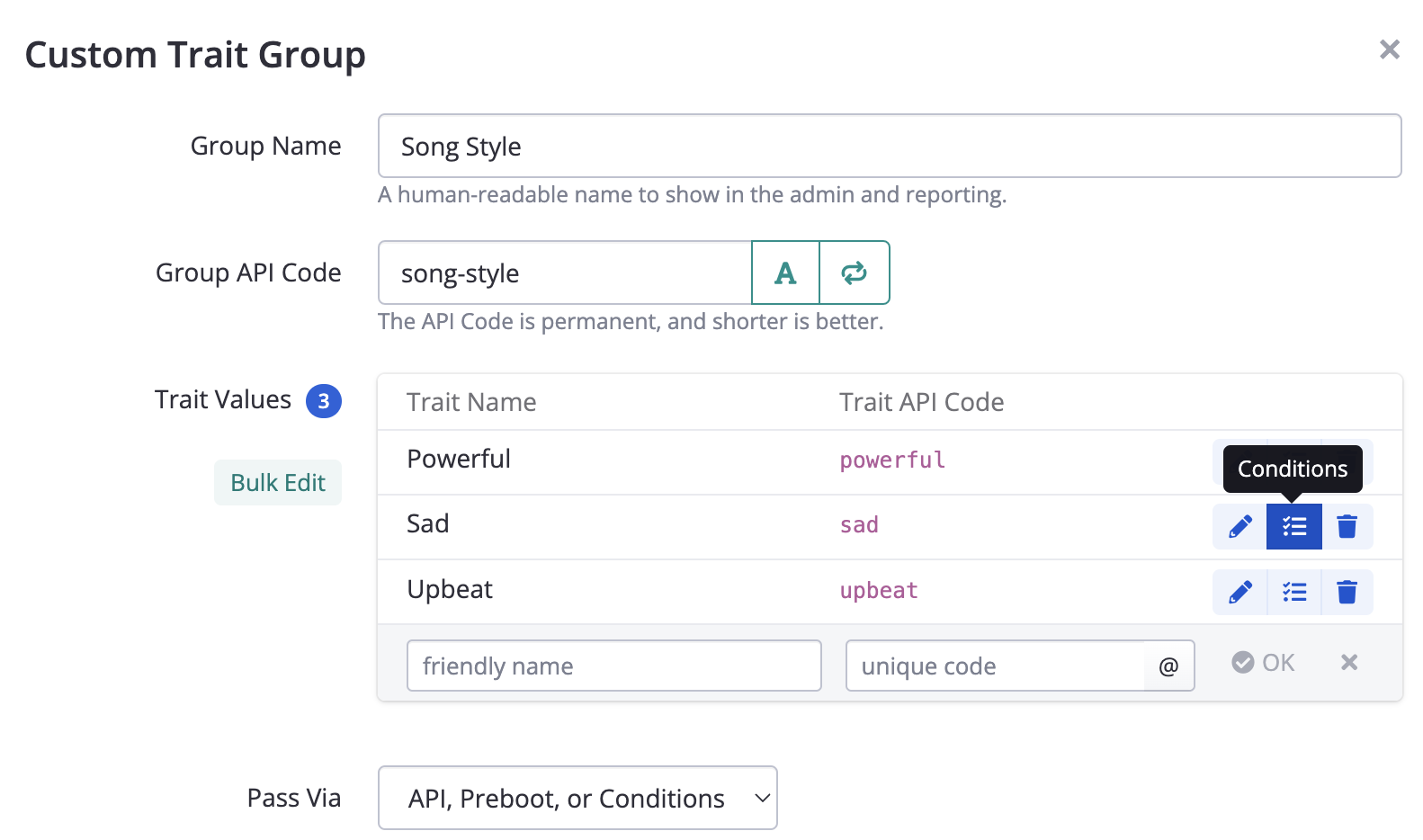Delete the Sad trait value
This screenshot has width=1423, height=840.
(x=1347, y=526)
